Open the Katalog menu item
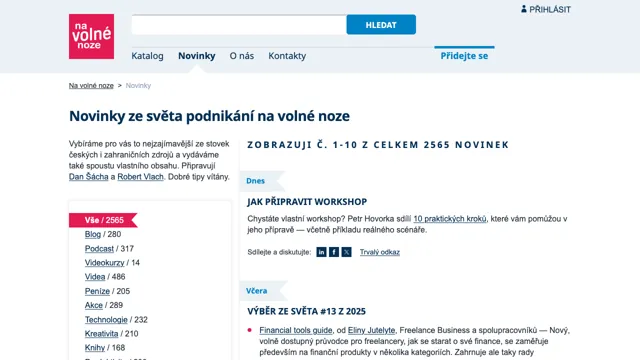Image resolution: width=640 pixels, height=360 pixels. coord(147,56)
